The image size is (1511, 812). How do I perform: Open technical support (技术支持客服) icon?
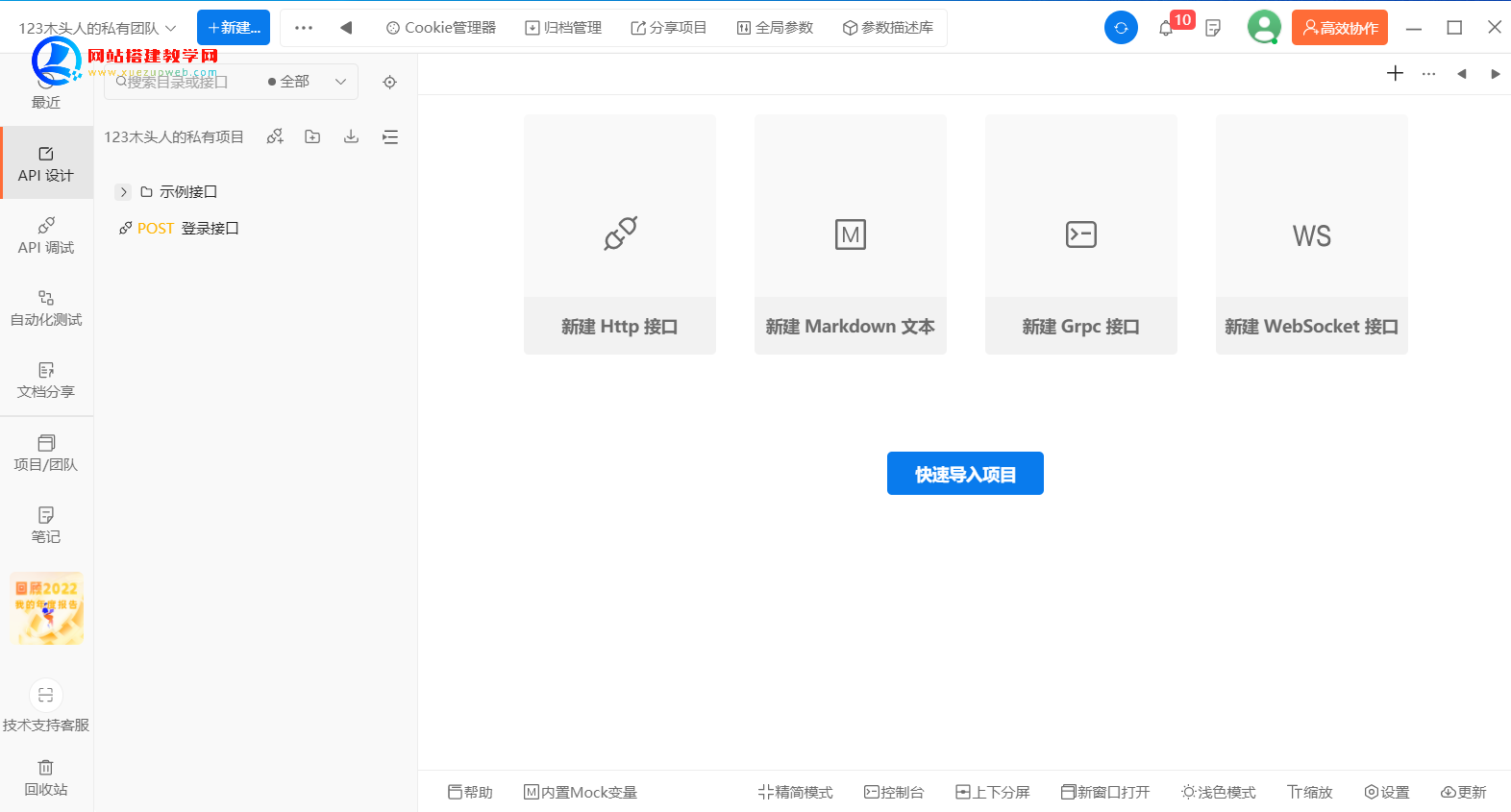pos(46,696)
